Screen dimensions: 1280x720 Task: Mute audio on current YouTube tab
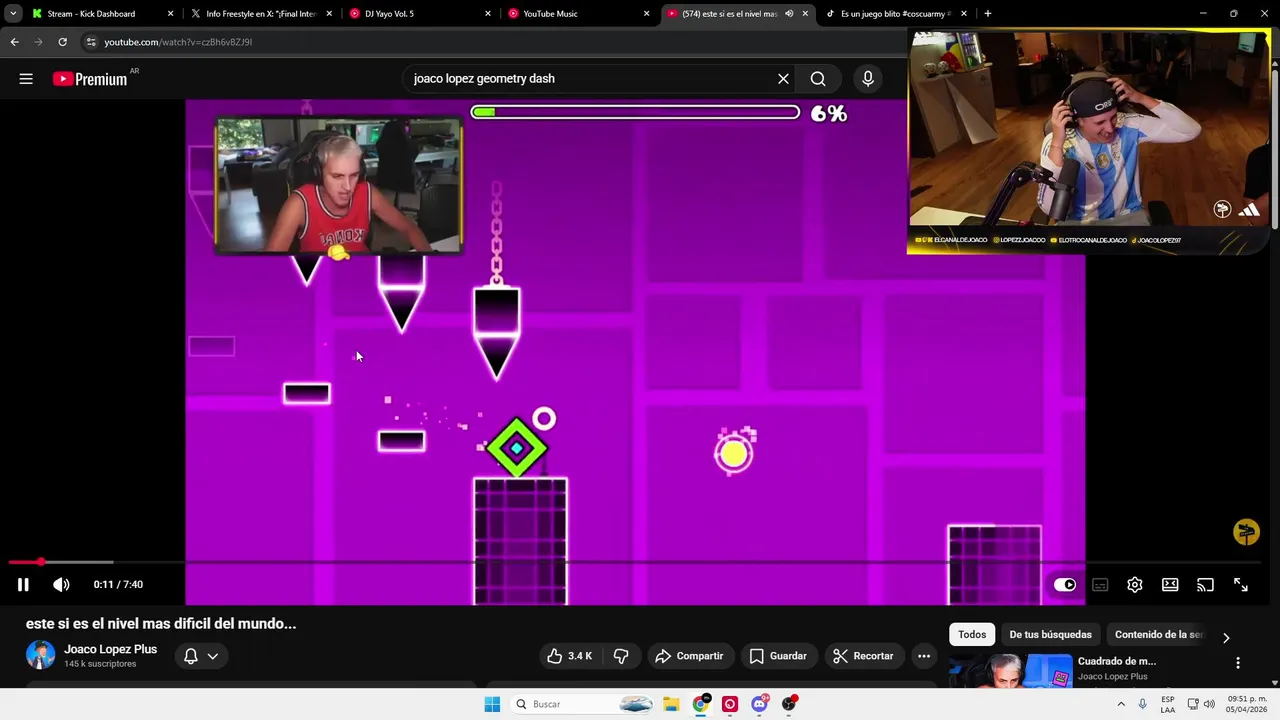pos(789,14)
